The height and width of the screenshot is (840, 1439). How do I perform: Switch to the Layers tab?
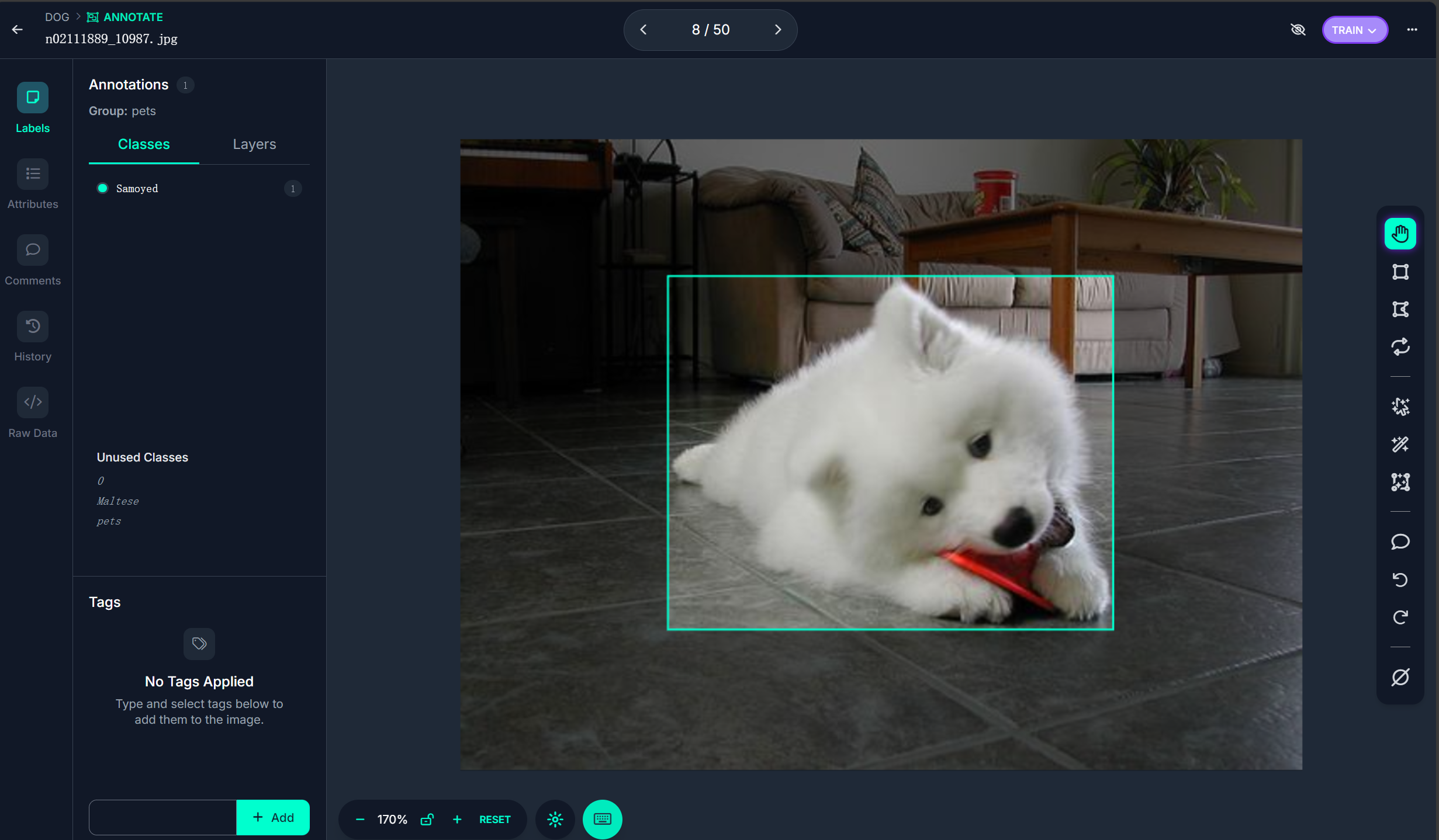point(254,144)
